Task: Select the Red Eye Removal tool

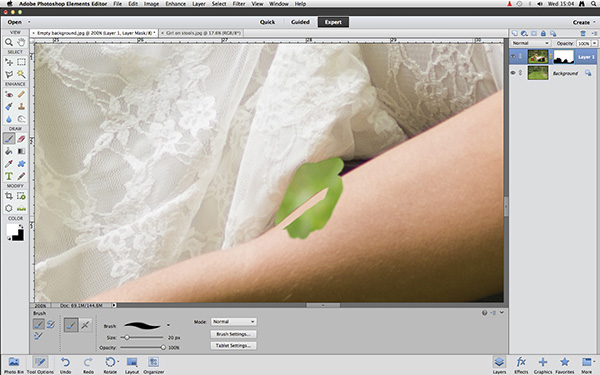Action: point(9,94)
